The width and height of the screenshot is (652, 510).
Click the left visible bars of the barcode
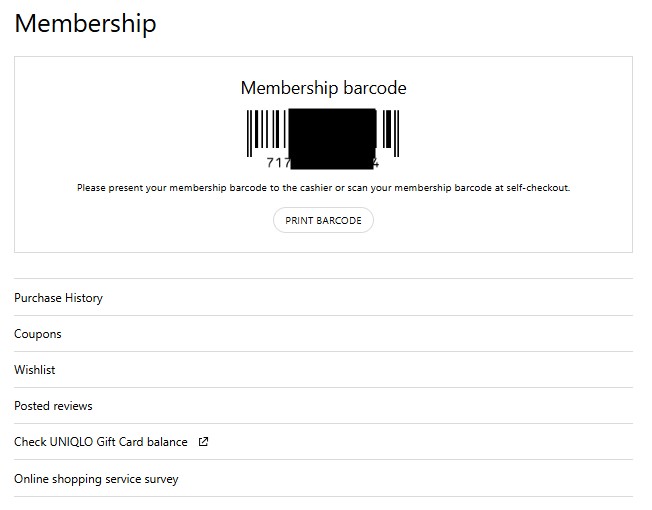266,131
